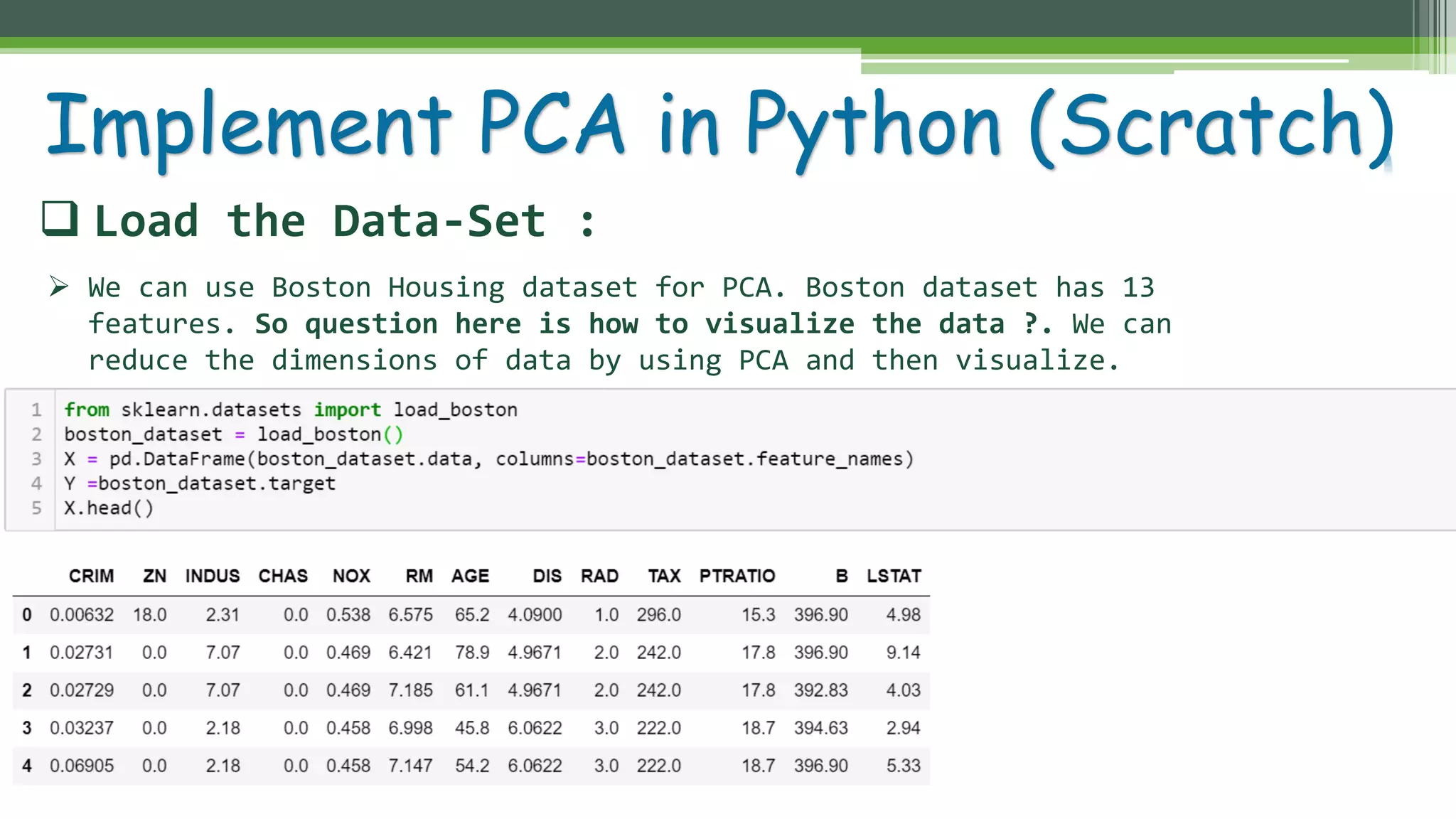
Task: Click the NOX column header
Action: point(351,576)
